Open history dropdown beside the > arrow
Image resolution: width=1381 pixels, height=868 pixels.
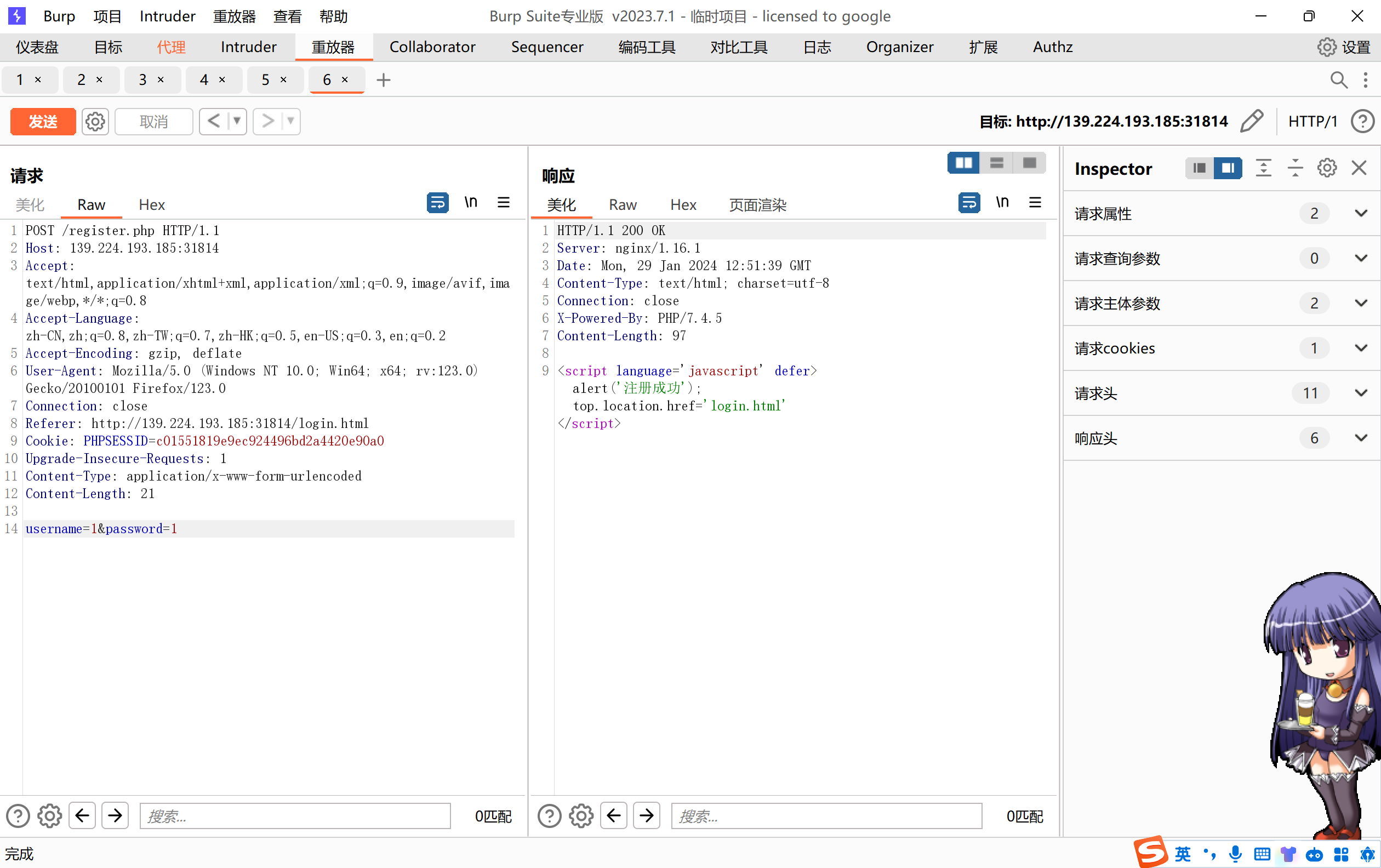point(291,122)
